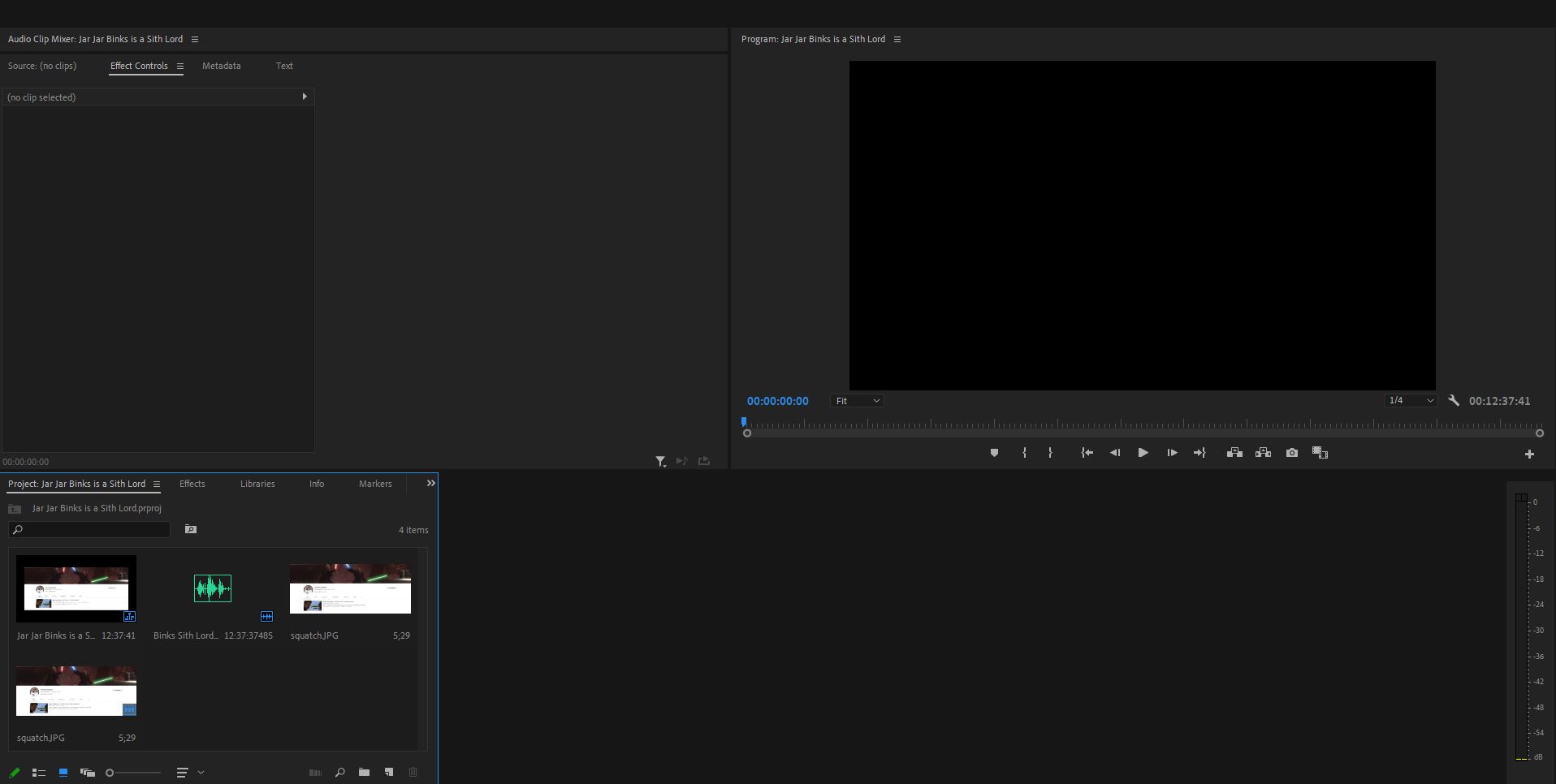Export a frame with the camera icon
The image size is (1556, 784).
tap(1290, 453)
